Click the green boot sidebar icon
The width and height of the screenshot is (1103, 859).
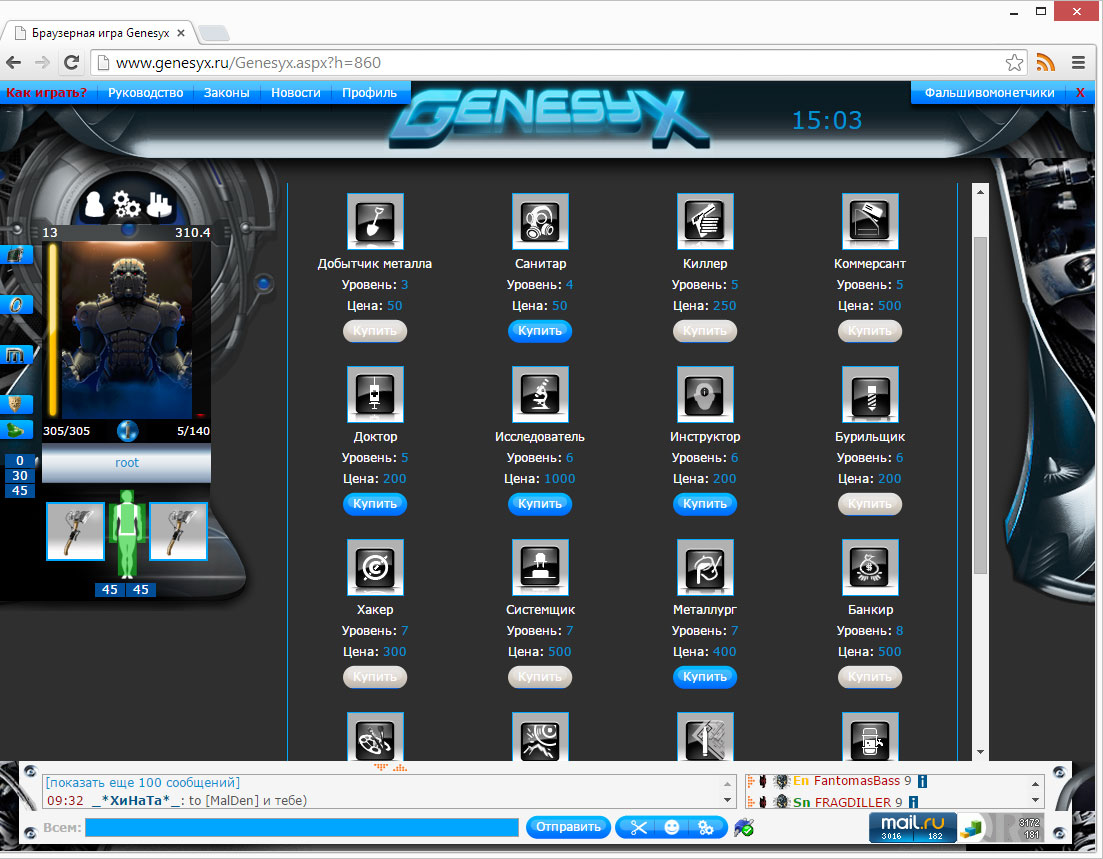click(15, 429)
